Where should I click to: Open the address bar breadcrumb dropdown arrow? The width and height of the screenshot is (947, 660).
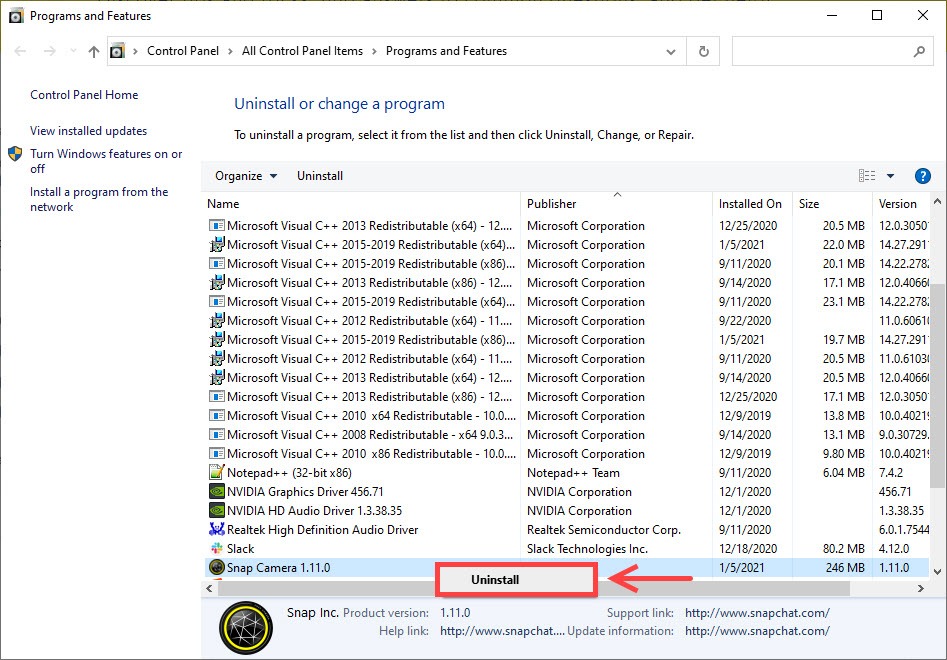pyautogui.click(x=672, y=51)
